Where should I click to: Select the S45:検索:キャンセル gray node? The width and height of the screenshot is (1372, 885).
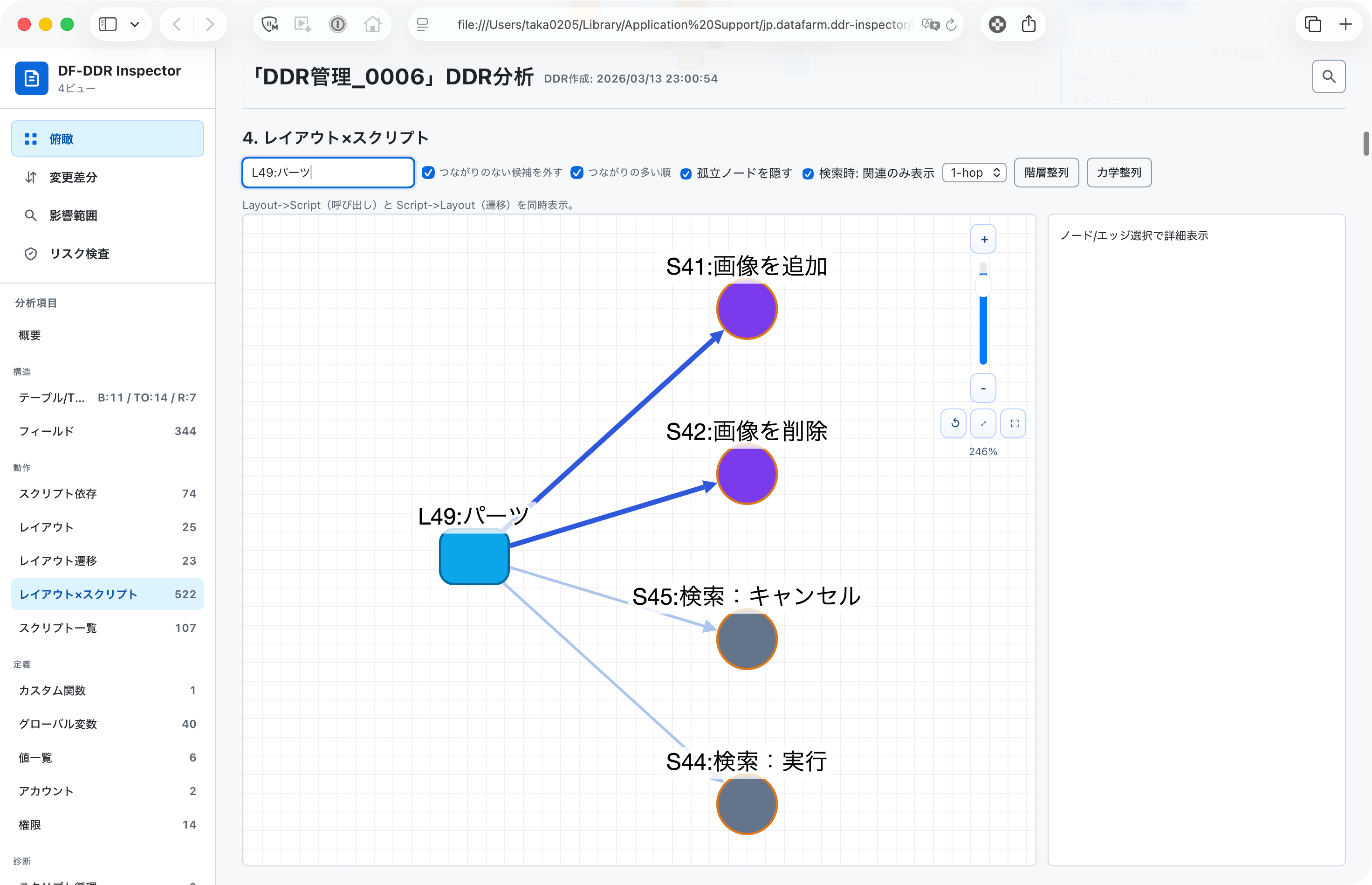coord(747,639)
